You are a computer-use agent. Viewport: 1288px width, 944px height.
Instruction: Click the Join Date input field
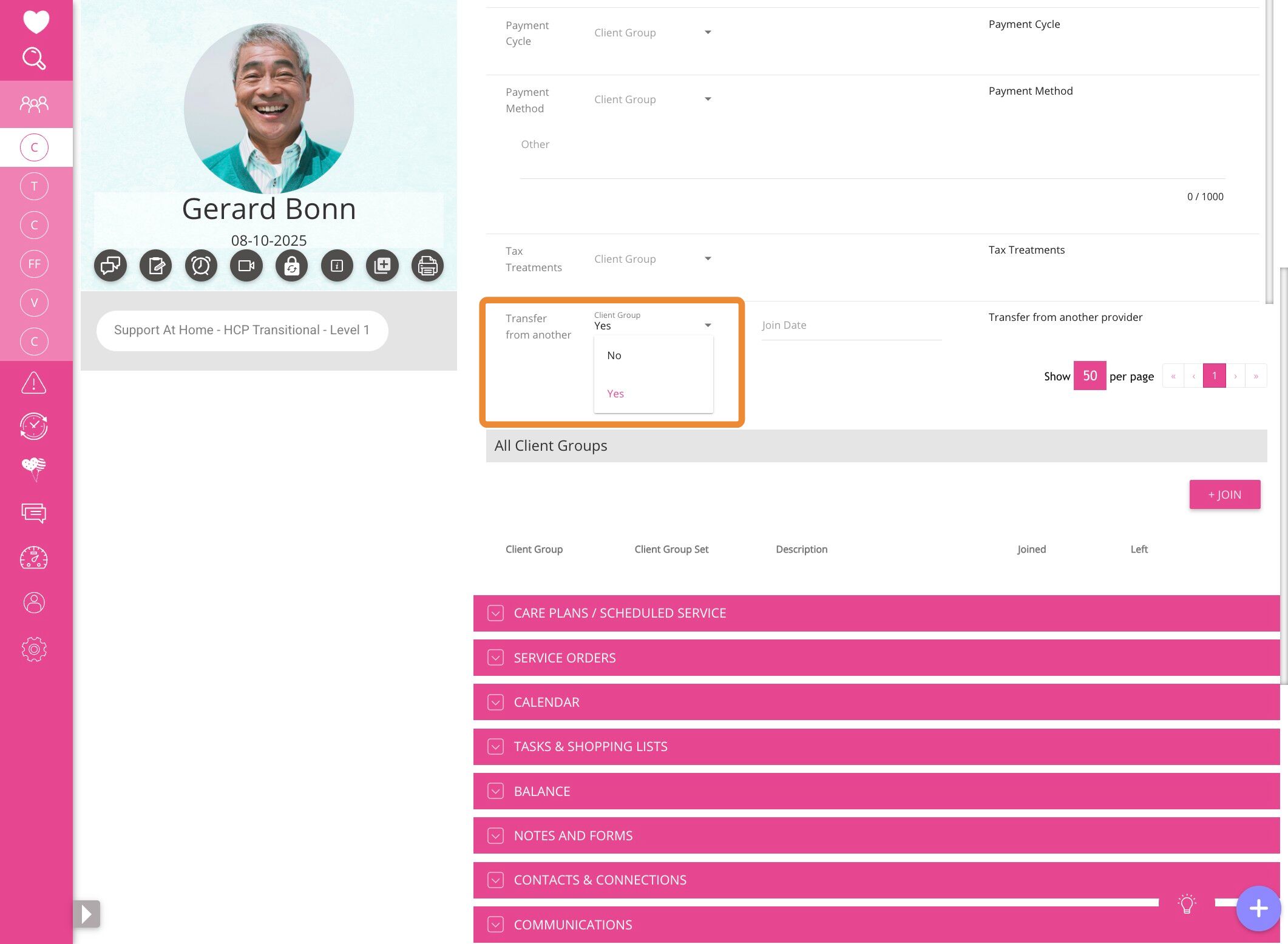(851, 326)
